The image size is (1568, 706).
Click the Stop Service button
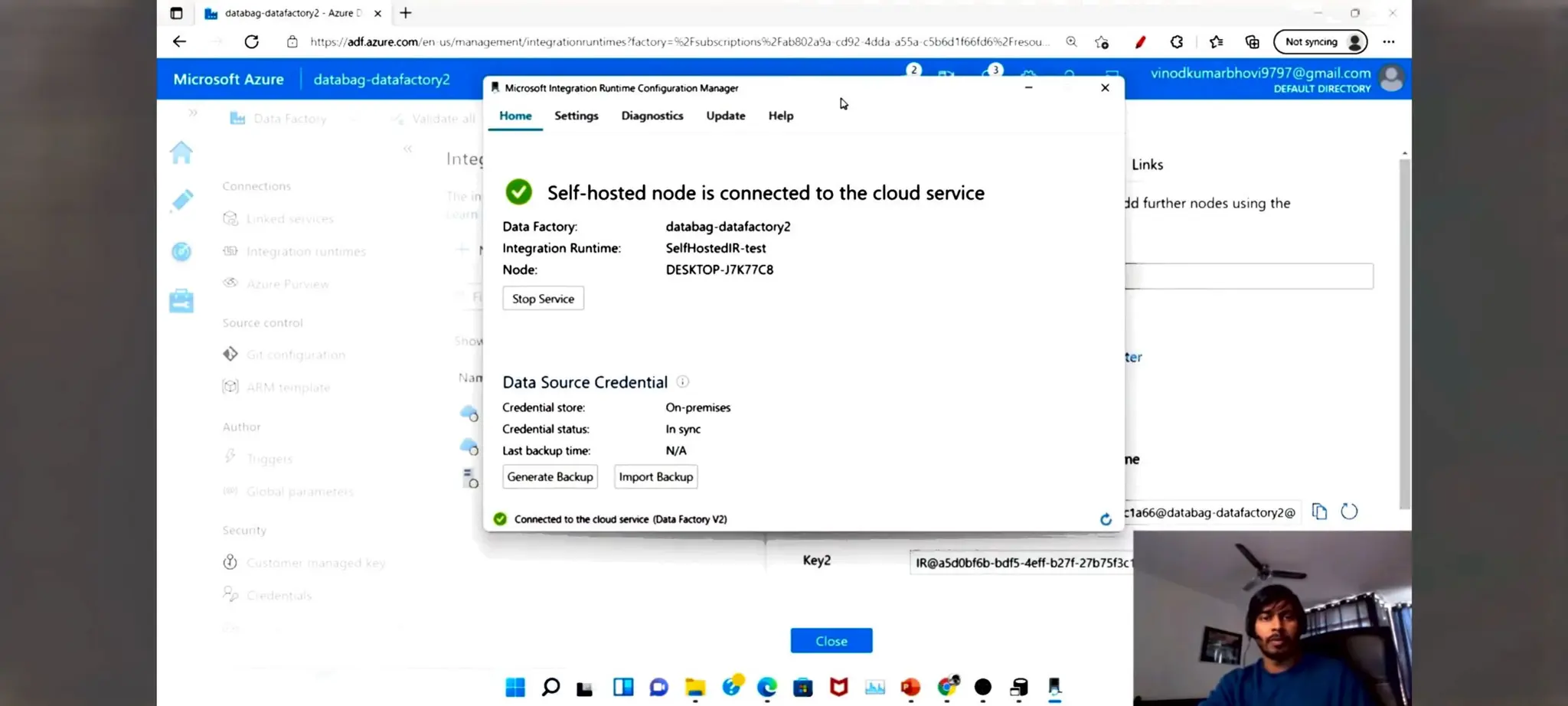543,299
